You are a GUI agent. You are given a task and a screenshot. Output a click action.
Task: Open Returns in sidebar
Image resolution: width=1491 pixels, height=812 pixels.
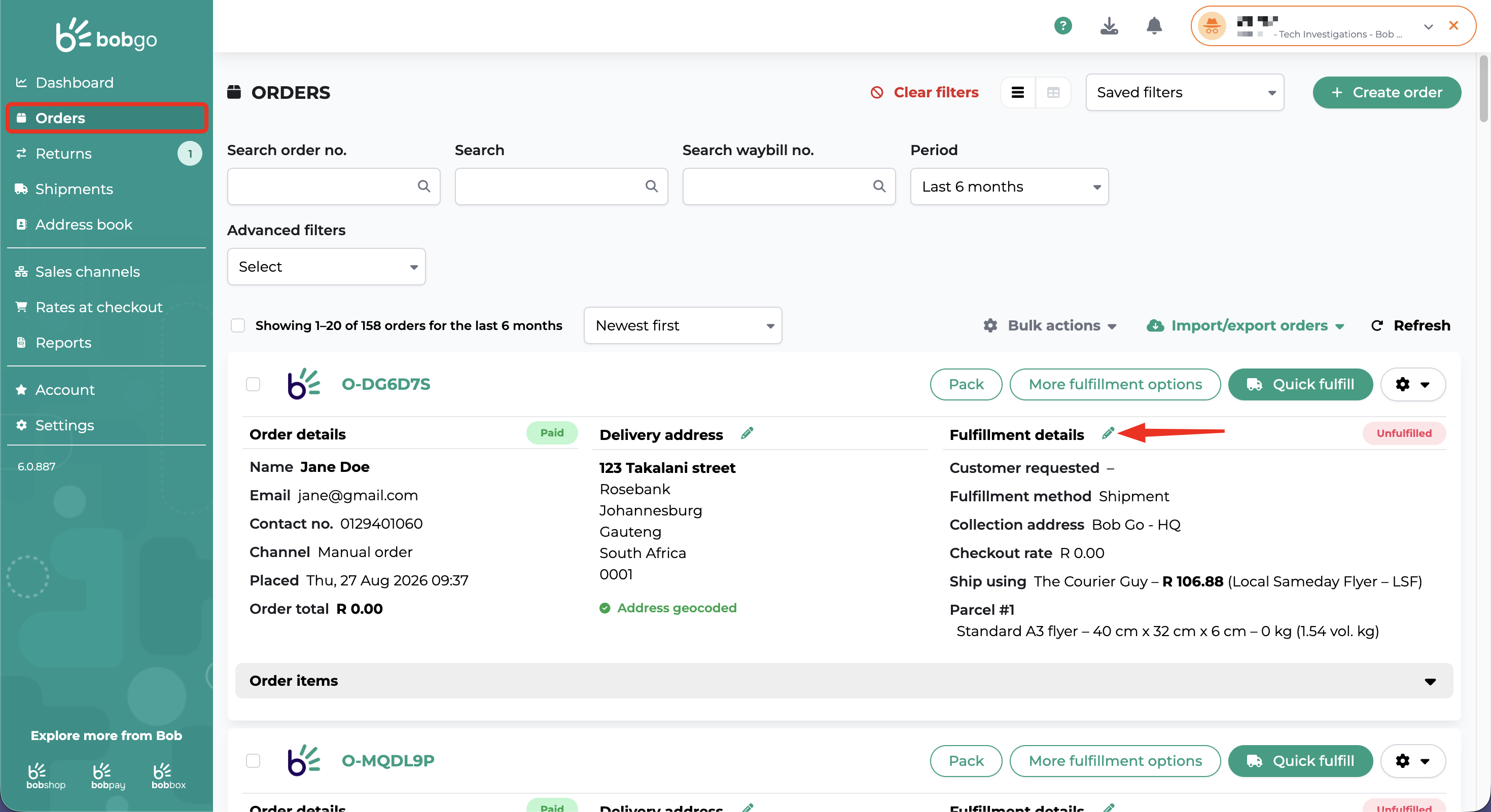[x=106, y=154]
